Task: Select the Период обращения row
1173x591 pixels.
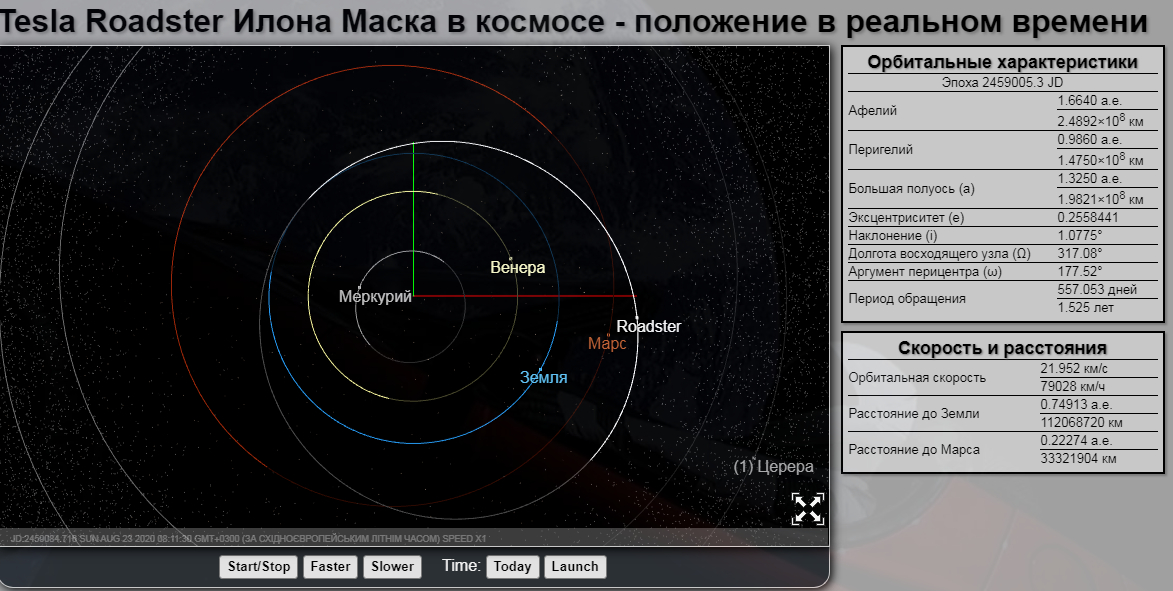Action: tap(907, 299)
